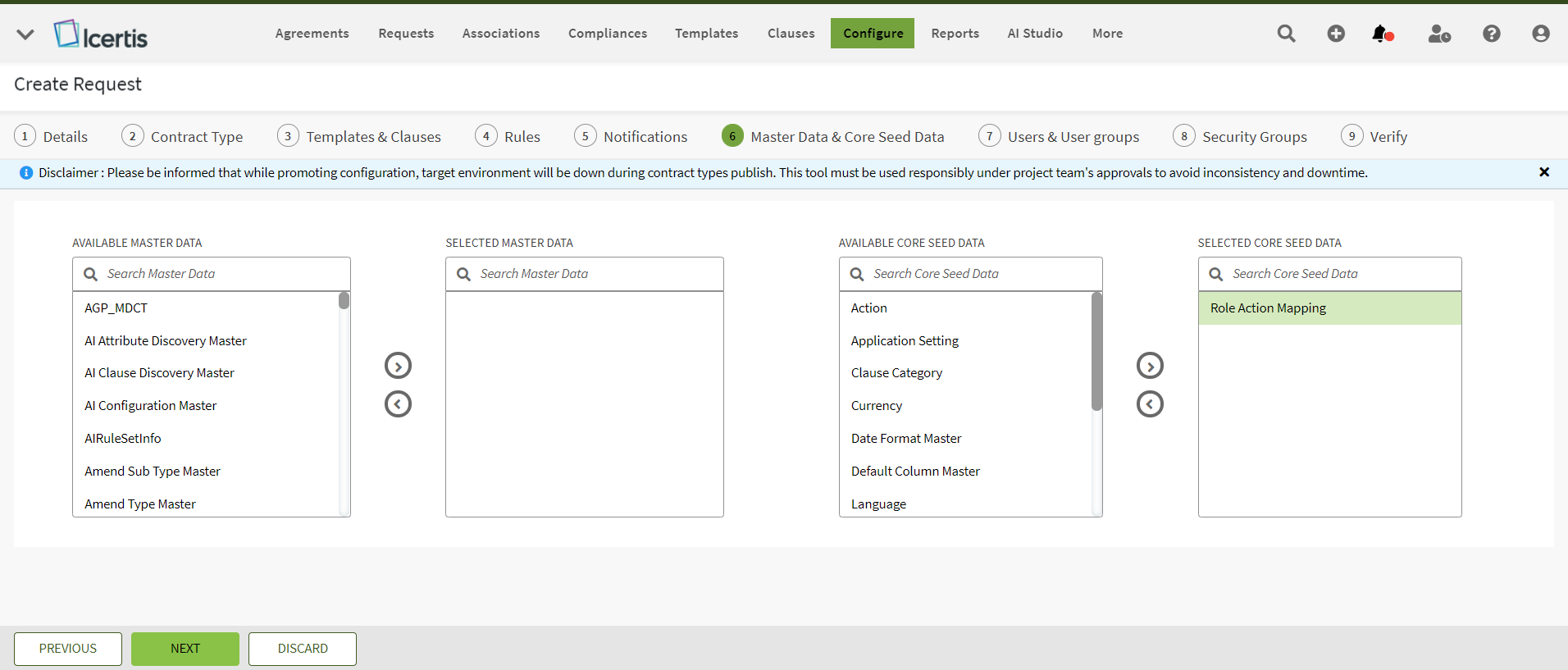1568x670 pixels.
Task: Open the More navigation menu
Action: click(x=1107, y=34)
